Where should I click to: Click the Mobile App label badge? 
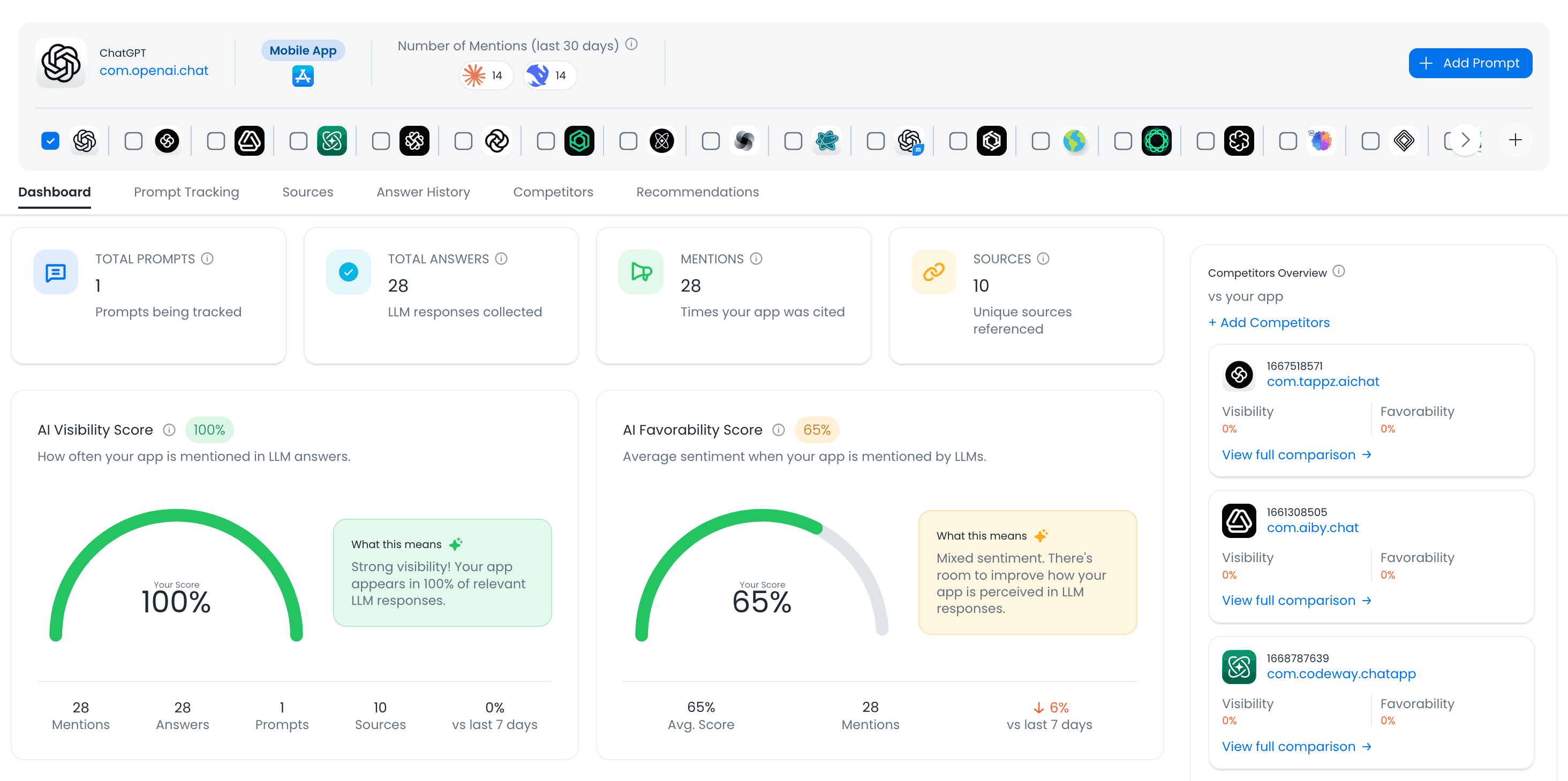click(x=303, y=50)
